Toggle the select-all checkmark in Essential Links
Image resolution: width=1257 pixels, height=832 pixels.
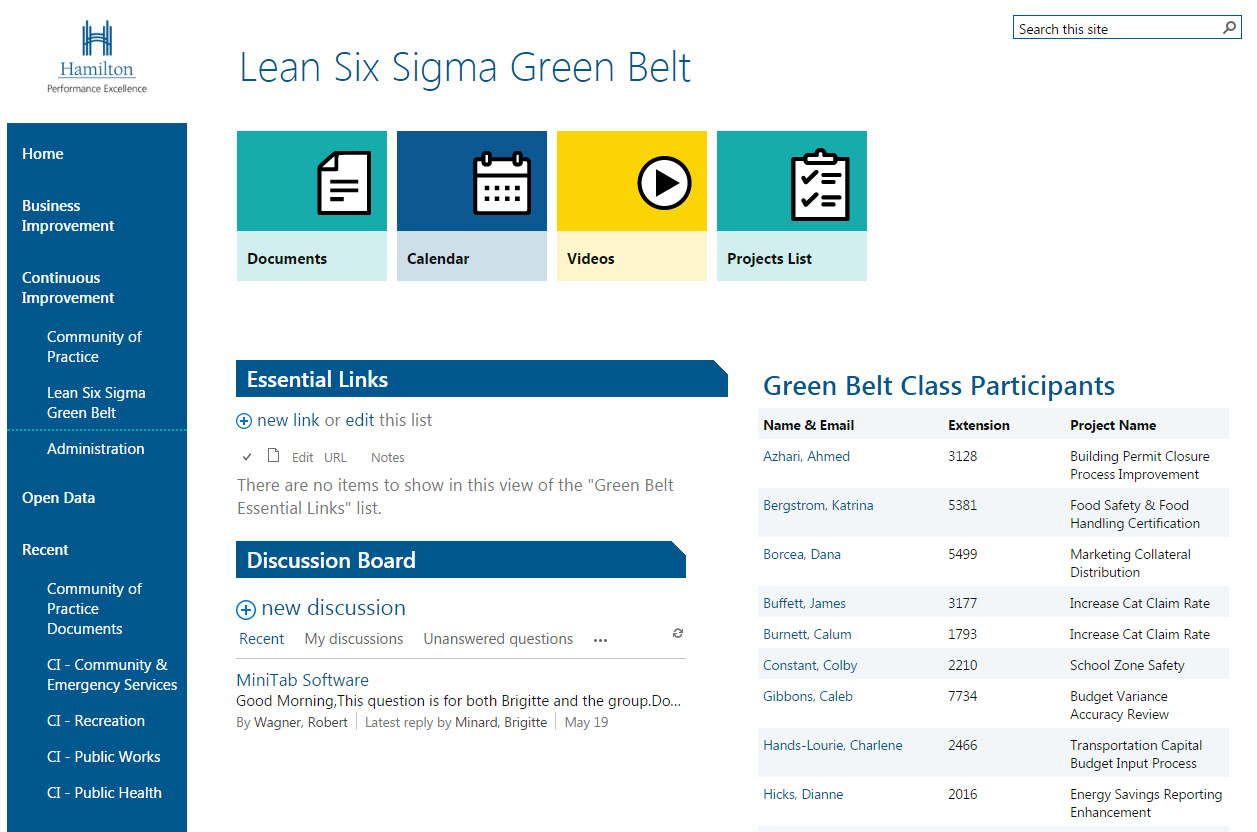pyautogui.click(x=247, y=457)
